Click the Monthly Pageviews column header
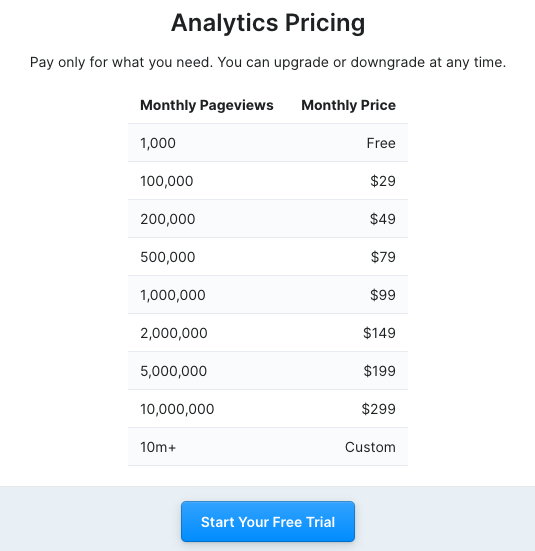Screen dimensions: 535x551 207,105
